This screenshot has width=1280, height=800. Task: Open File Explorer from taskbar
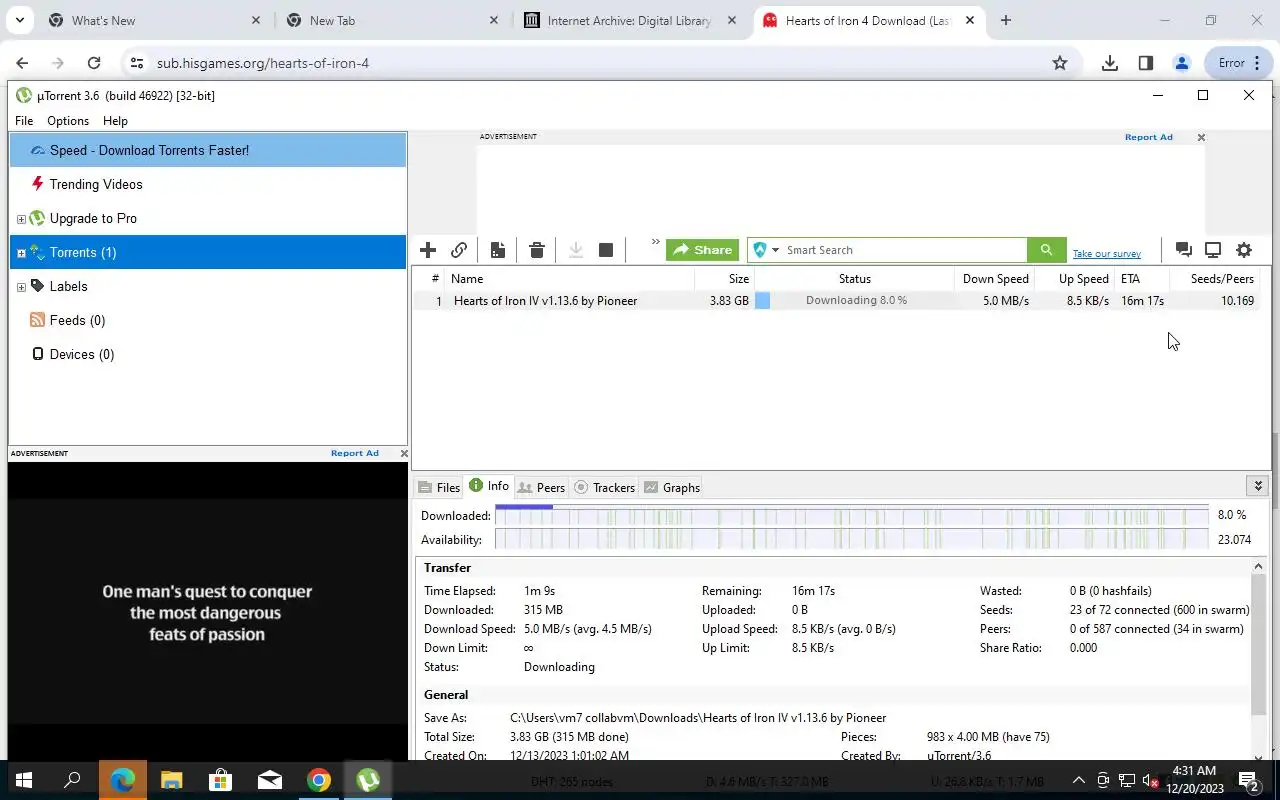click(x=172, y=780)
